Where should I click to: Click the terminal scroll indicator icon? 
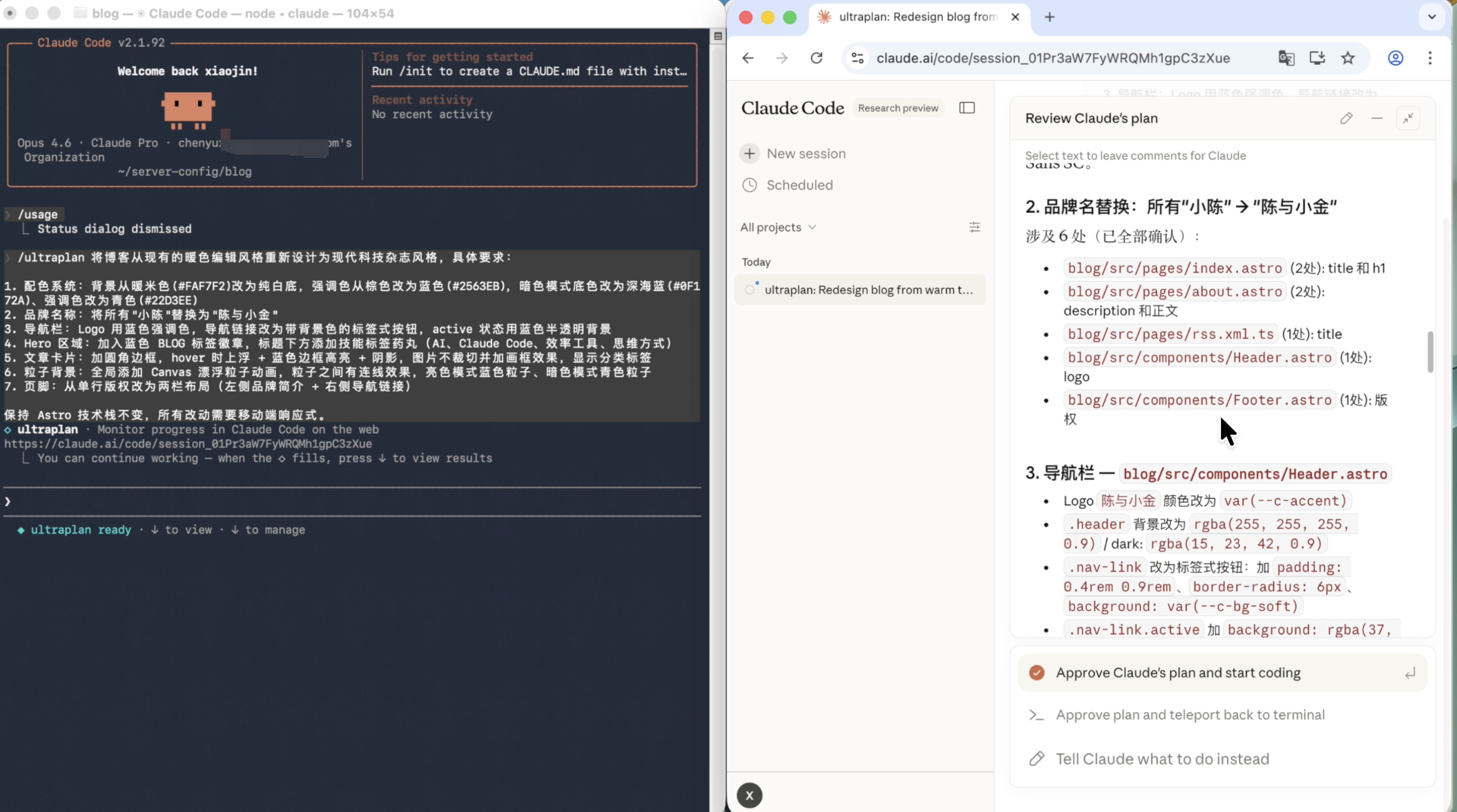(x=718, y=36)
